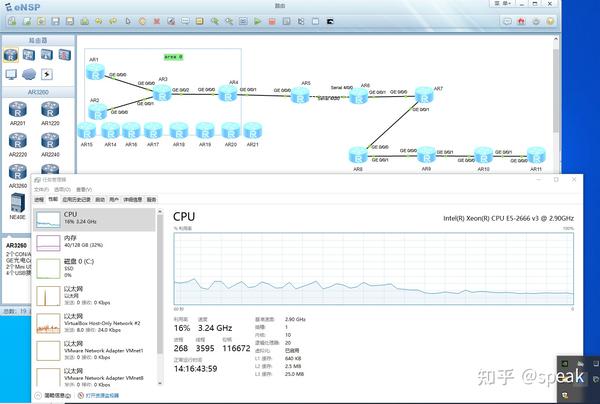Click eNSP canvas vertical scrollbar
600x404 pixels.
point(556,90)
